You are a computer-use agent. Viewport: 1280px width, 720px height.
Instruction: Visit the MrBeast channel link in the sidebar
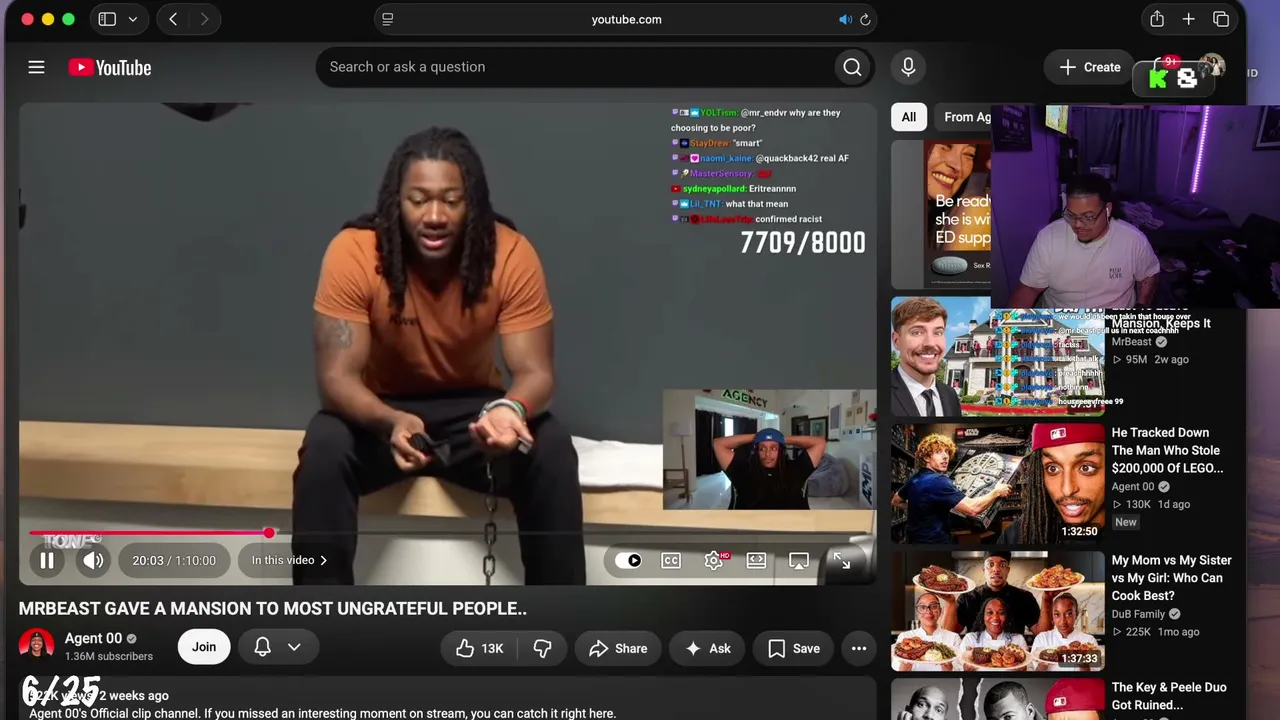[x=1132, y=342]
